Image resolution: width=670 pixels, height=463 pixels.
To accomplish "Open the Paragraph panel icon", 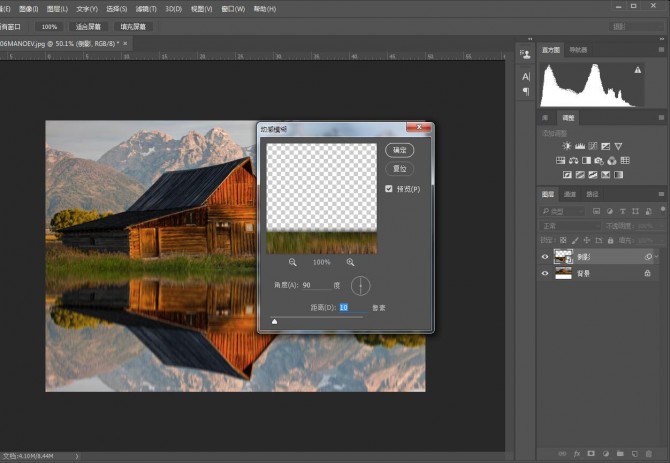I will pos(526,91).
